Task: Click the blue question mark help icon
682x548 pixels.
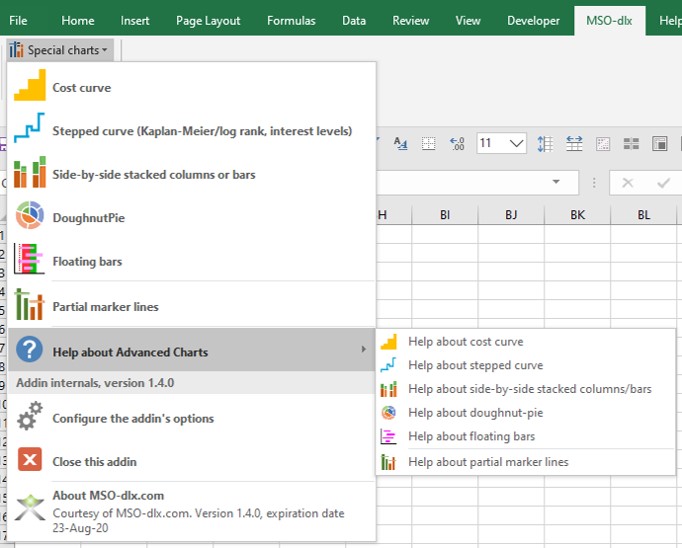Action: click(x=29, y=350)
